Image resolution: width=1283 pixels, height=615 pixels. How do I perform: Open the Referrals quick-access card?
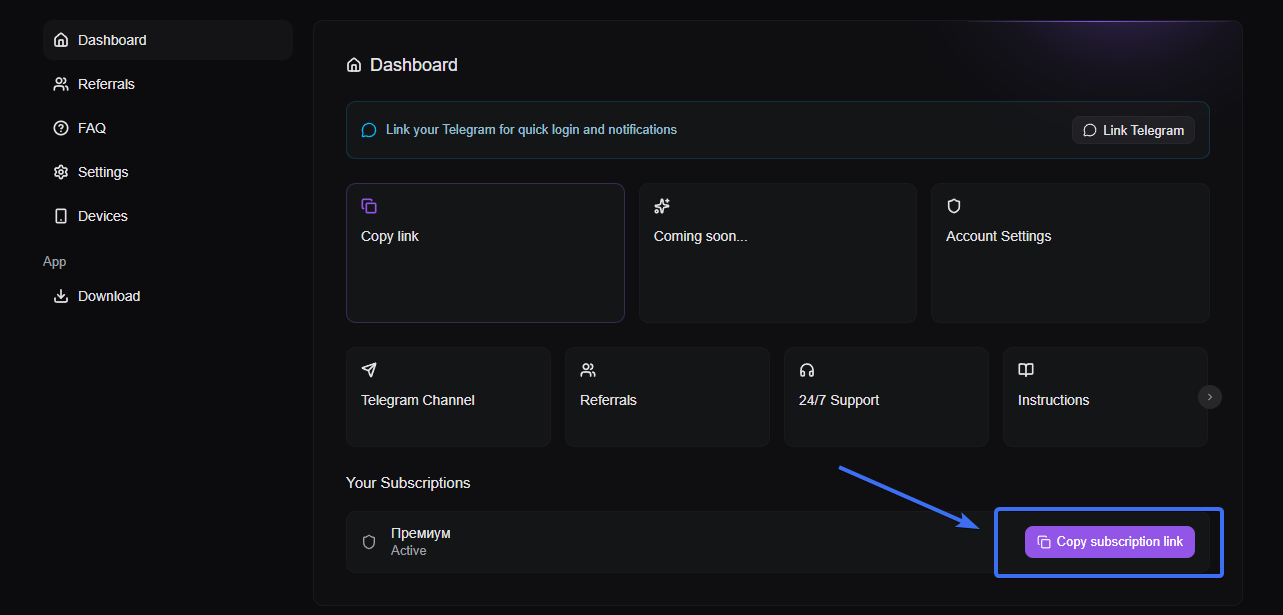pos(667,397)
